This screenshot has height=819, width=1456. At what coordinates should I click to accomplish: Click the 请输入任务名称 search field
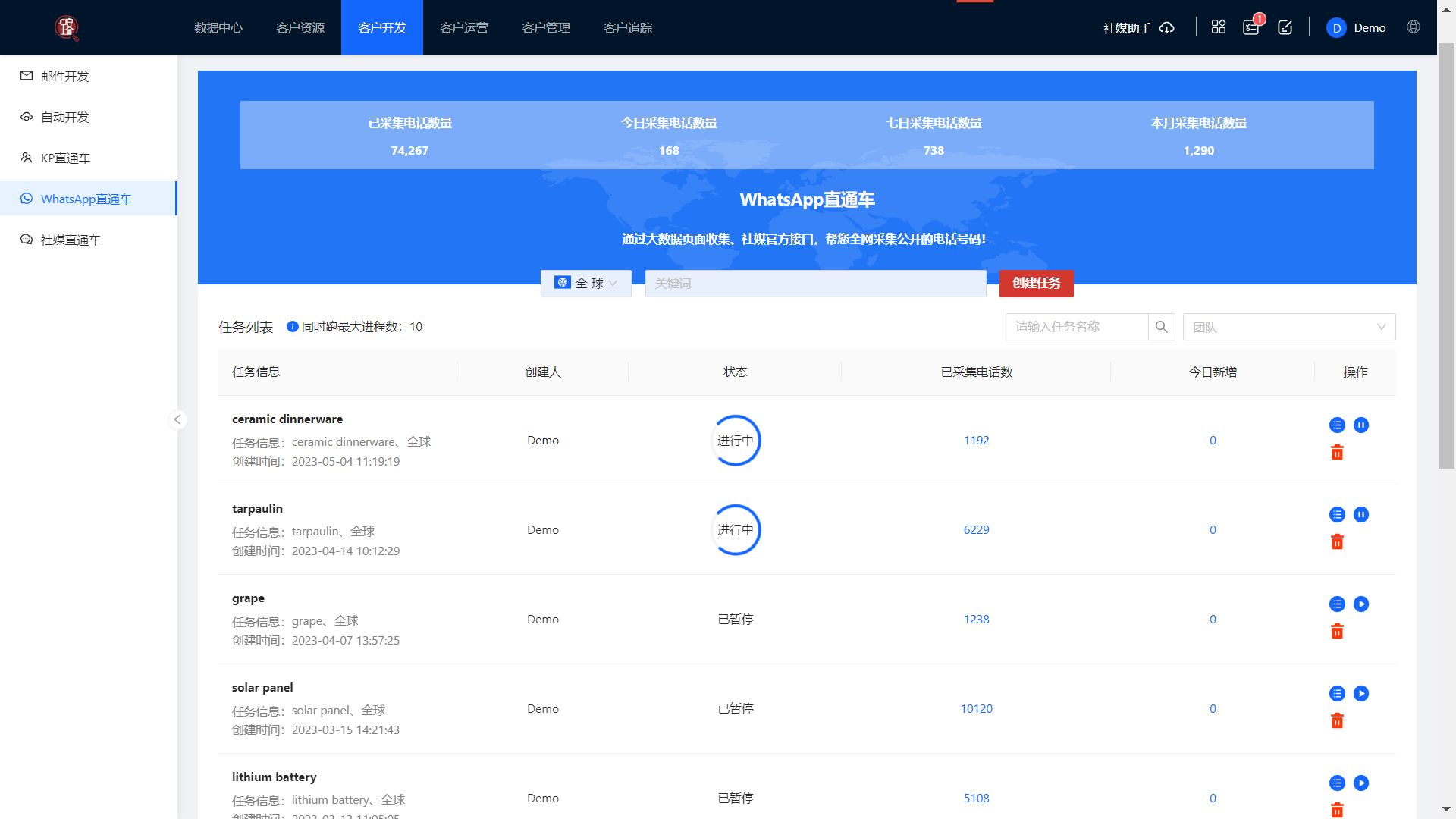pyautogui.click(x=1077, y=327)
